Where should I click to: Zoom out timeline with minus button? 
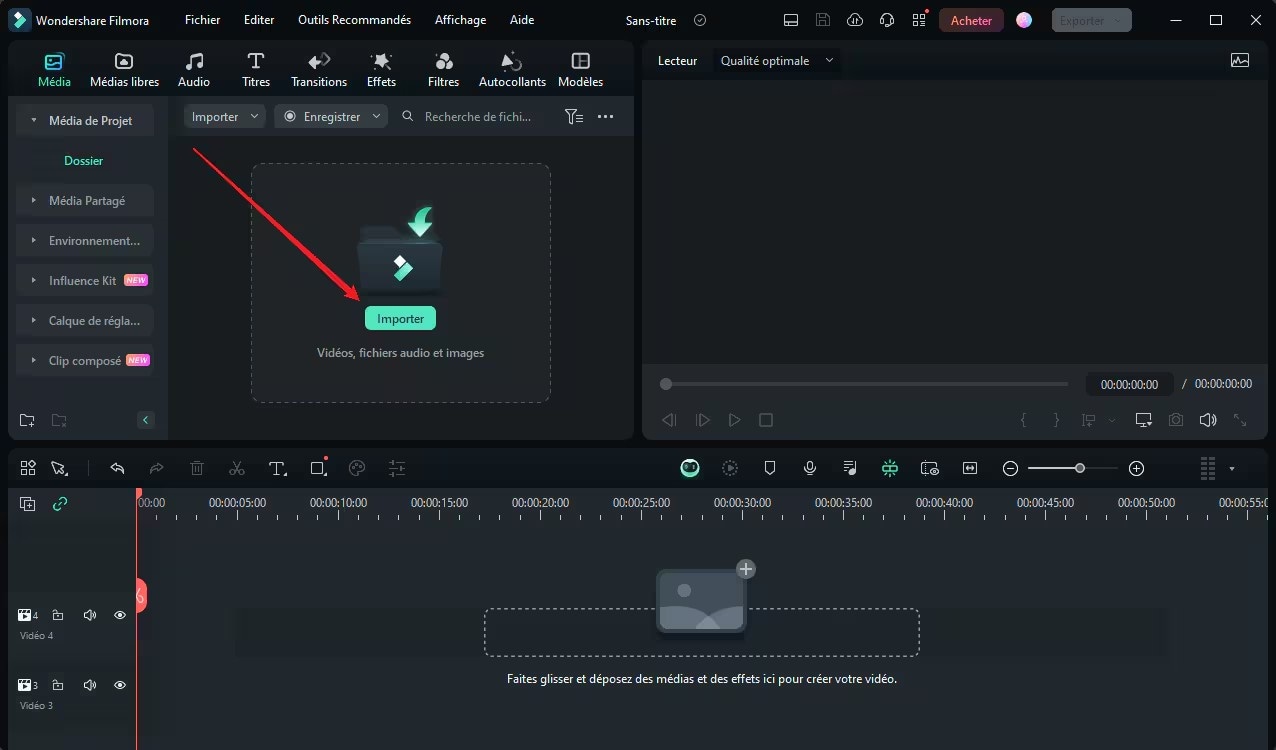(1010, 468)
